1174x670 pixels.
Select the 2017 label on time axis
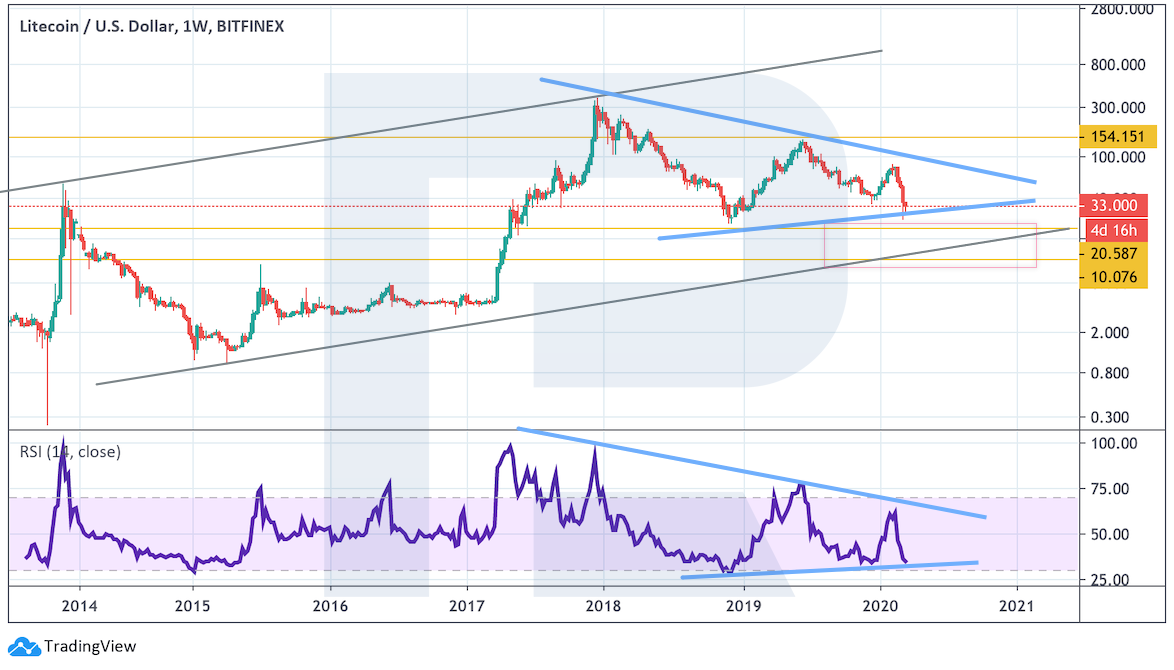(x=466, y=606)
